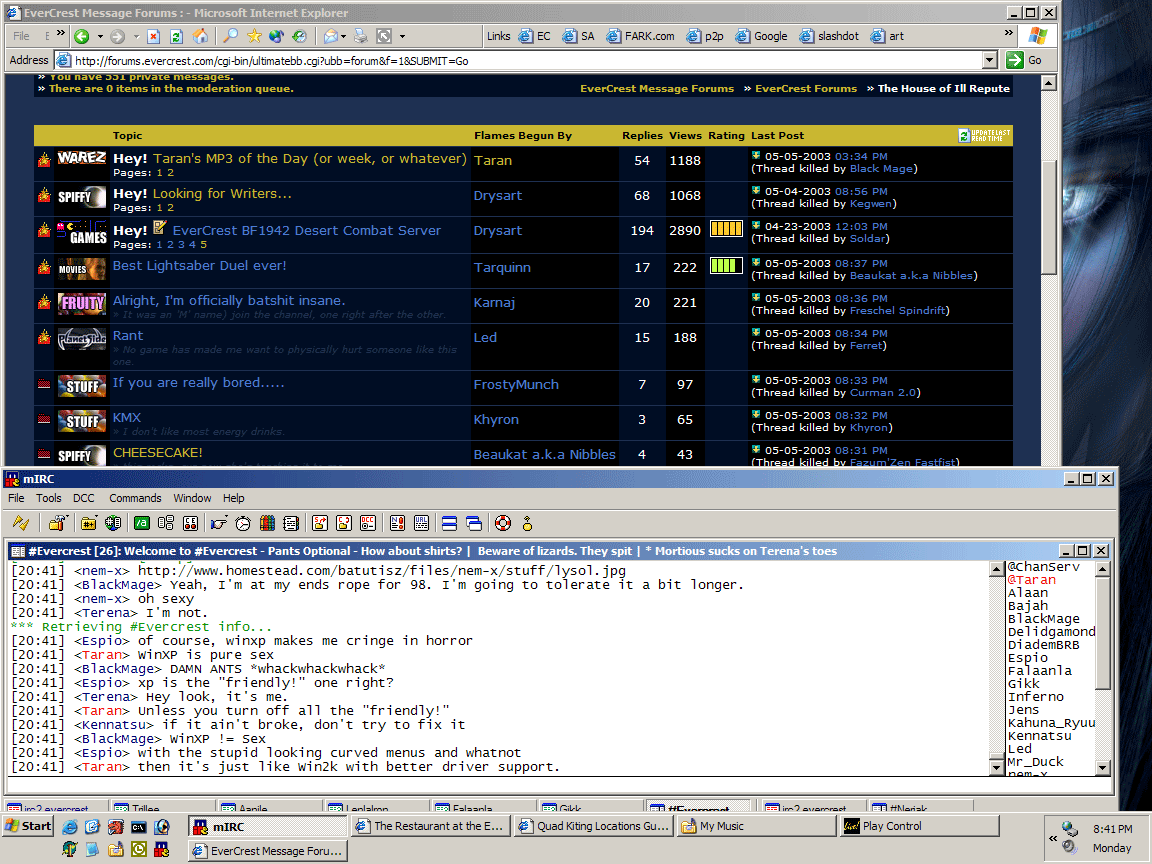The height and width of the screenshot is (864, 1152).
Task: Select BlackMage in the mIRC nick list
Action: point(1043,619)
